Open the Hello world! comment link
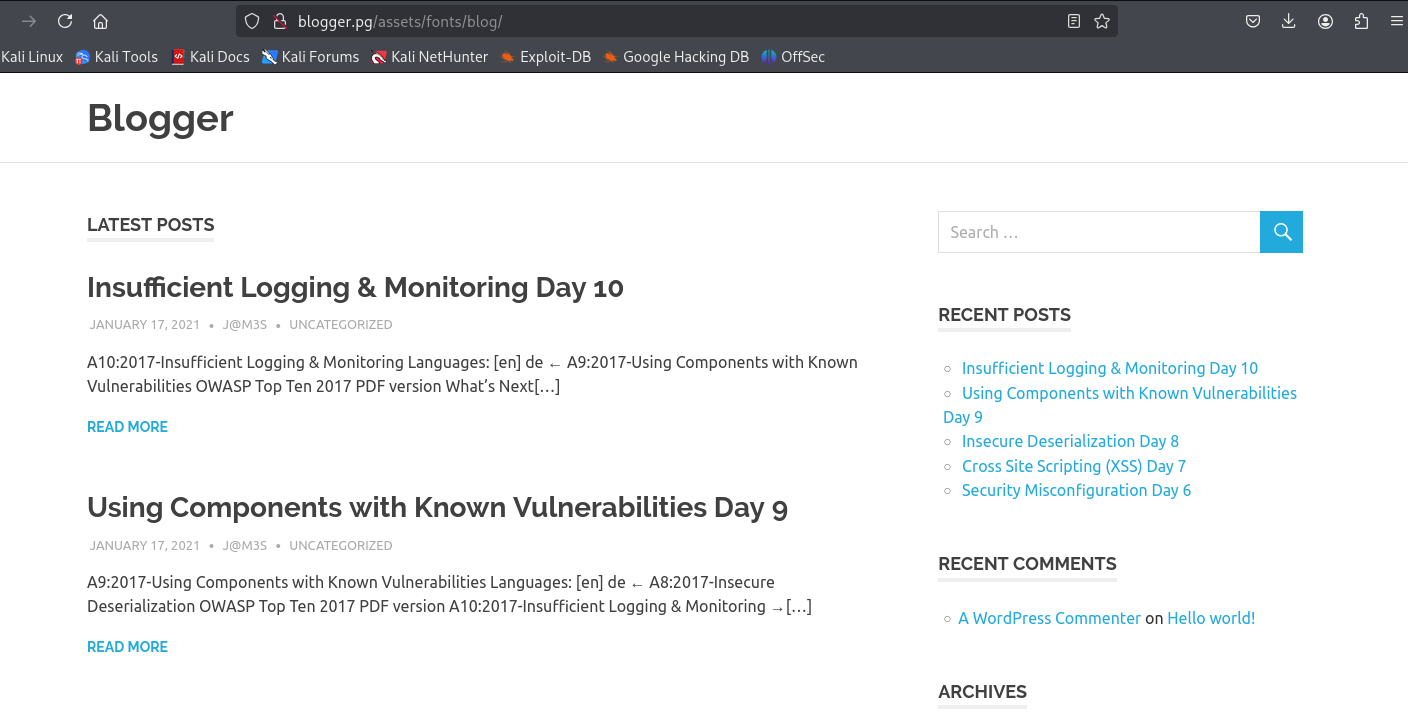 tap(1210, 618)
